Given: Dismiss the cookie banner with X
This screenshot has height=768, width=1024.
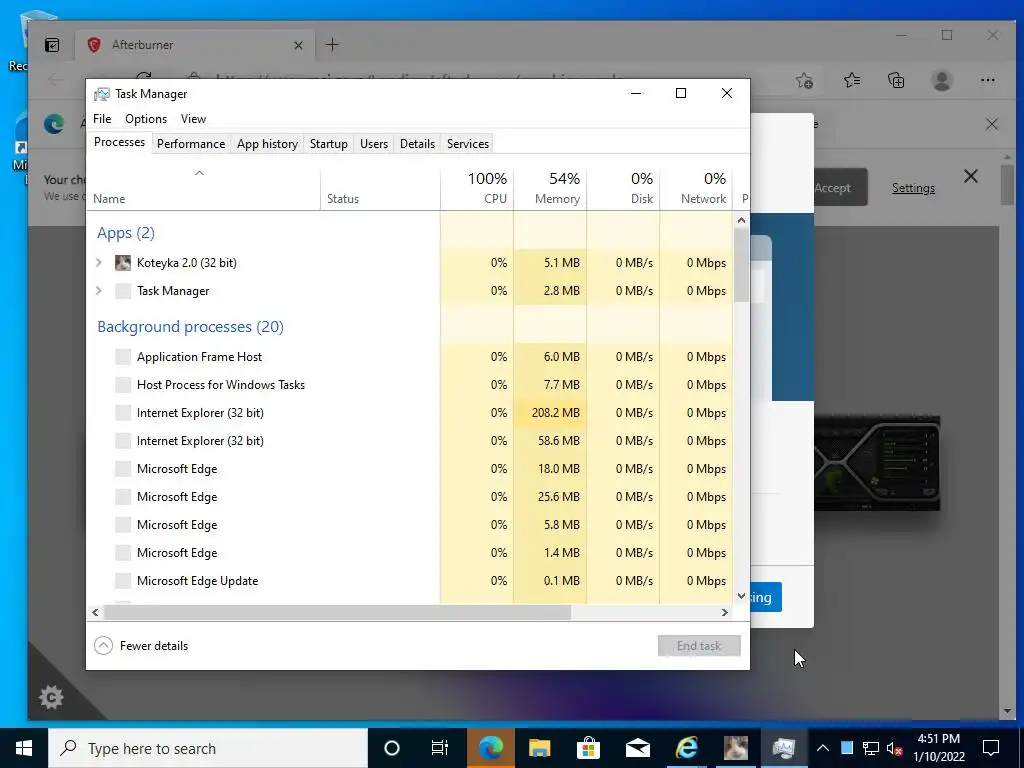Looking at the screenshot, I should (971, 176).
